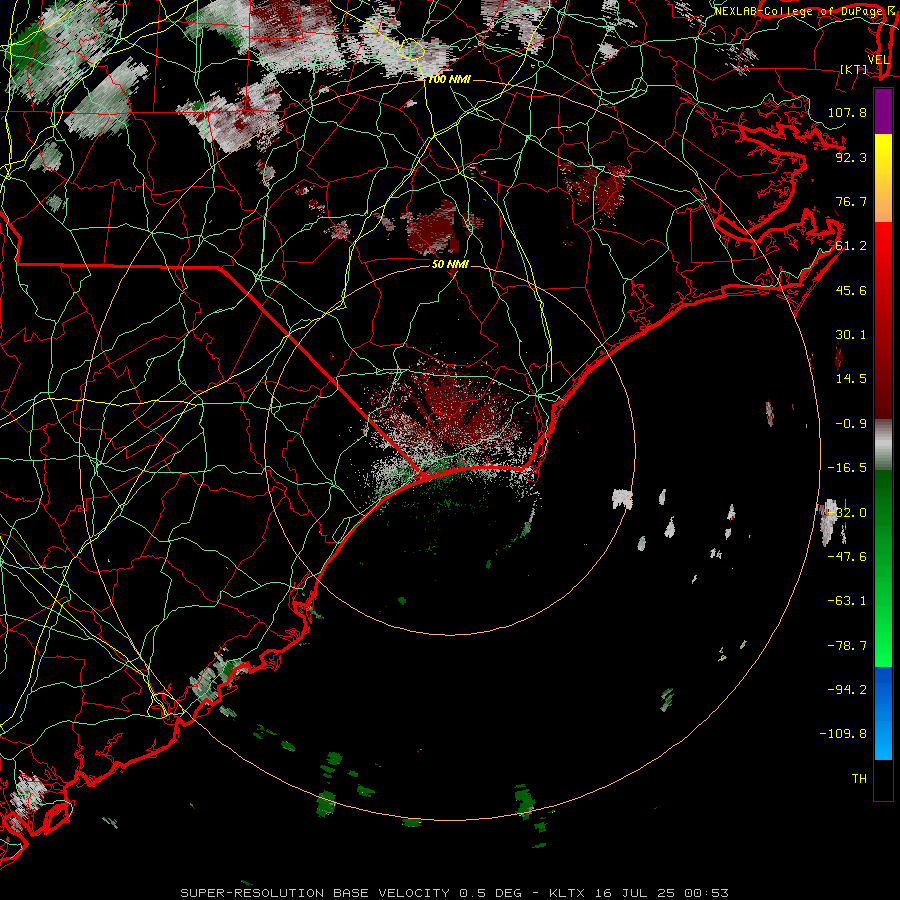Click the KLTX radar site identifier
The width and height of the screenshot is (900, 900).
coord(567,893)
